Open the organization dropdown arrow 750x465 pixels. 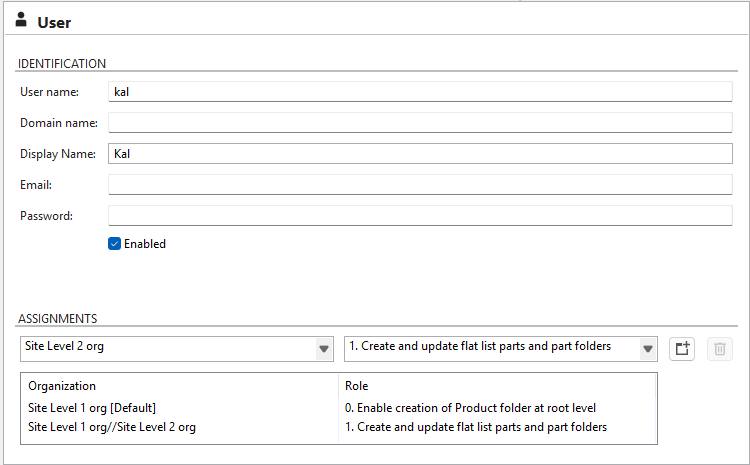coord(324,349)
